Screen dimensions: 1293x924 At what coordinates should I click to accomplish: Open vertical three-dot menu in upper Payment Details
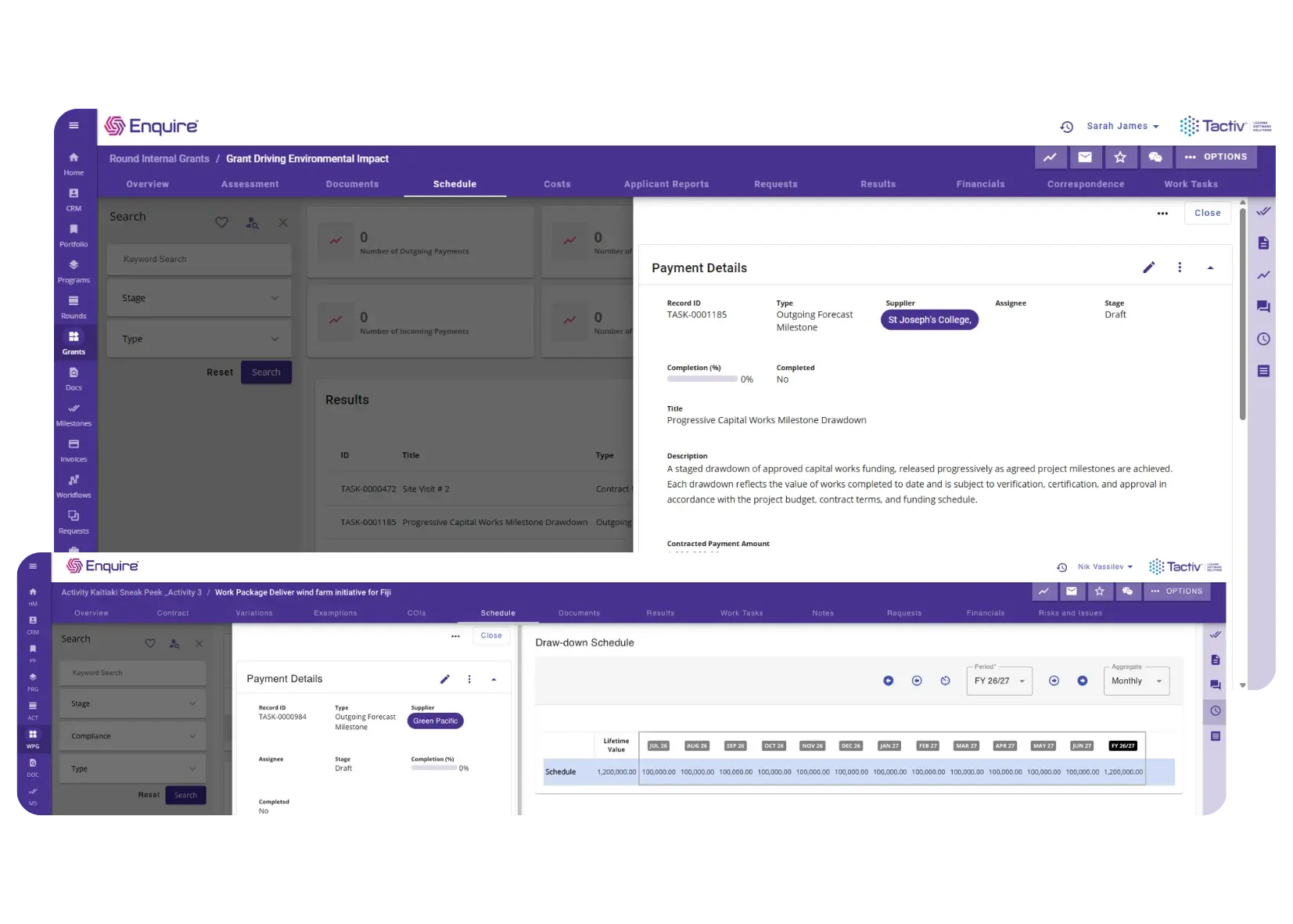1180,268
